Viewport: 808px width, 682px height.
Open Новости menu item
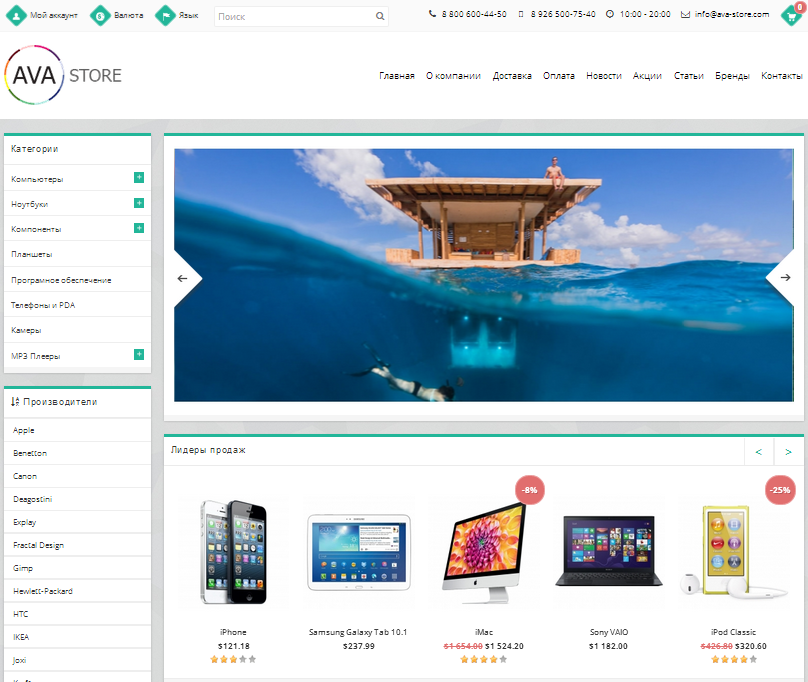(x=604, y=76)
